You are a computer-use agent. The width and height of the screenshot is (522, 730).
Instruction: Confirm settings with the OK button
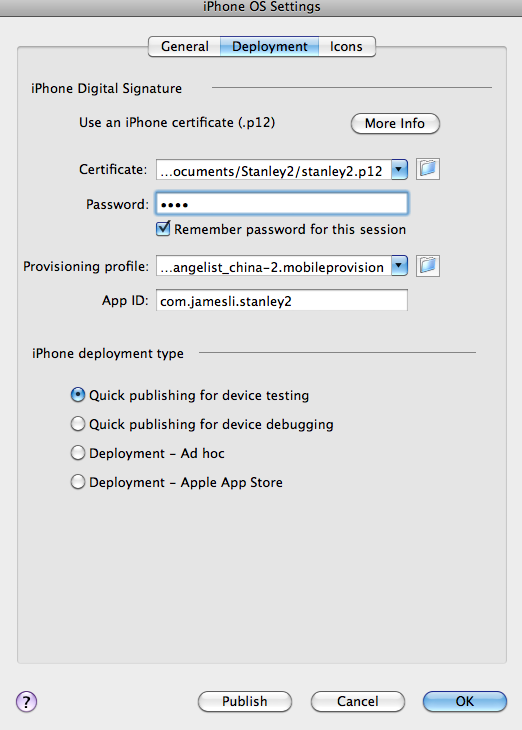465,701
